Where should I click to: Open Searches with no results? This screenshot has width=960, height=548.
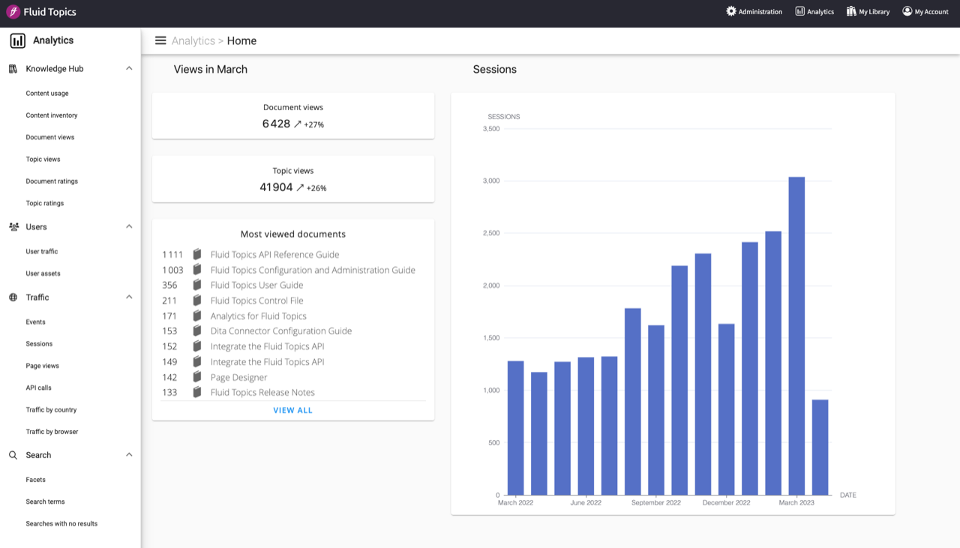pyautogui.click(x=61, y=524)
